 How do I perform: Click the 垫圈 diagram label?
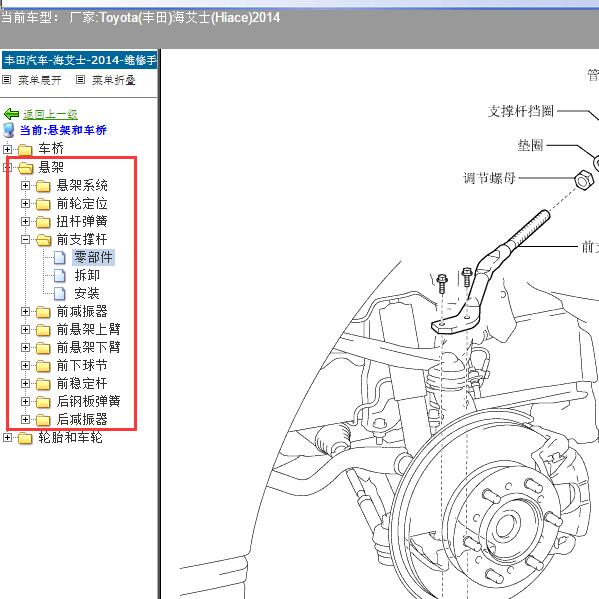point(530,145)
